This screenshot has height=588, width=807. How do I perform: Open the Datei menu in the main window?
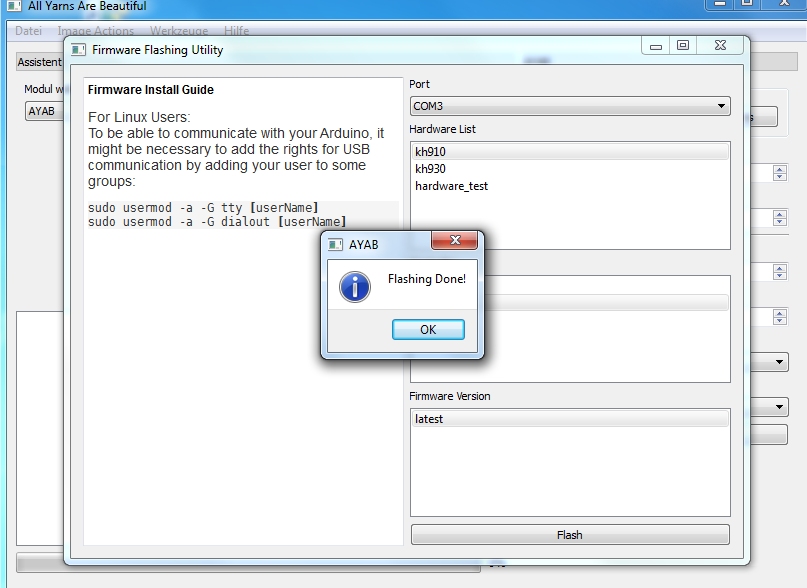pos(28,31)
